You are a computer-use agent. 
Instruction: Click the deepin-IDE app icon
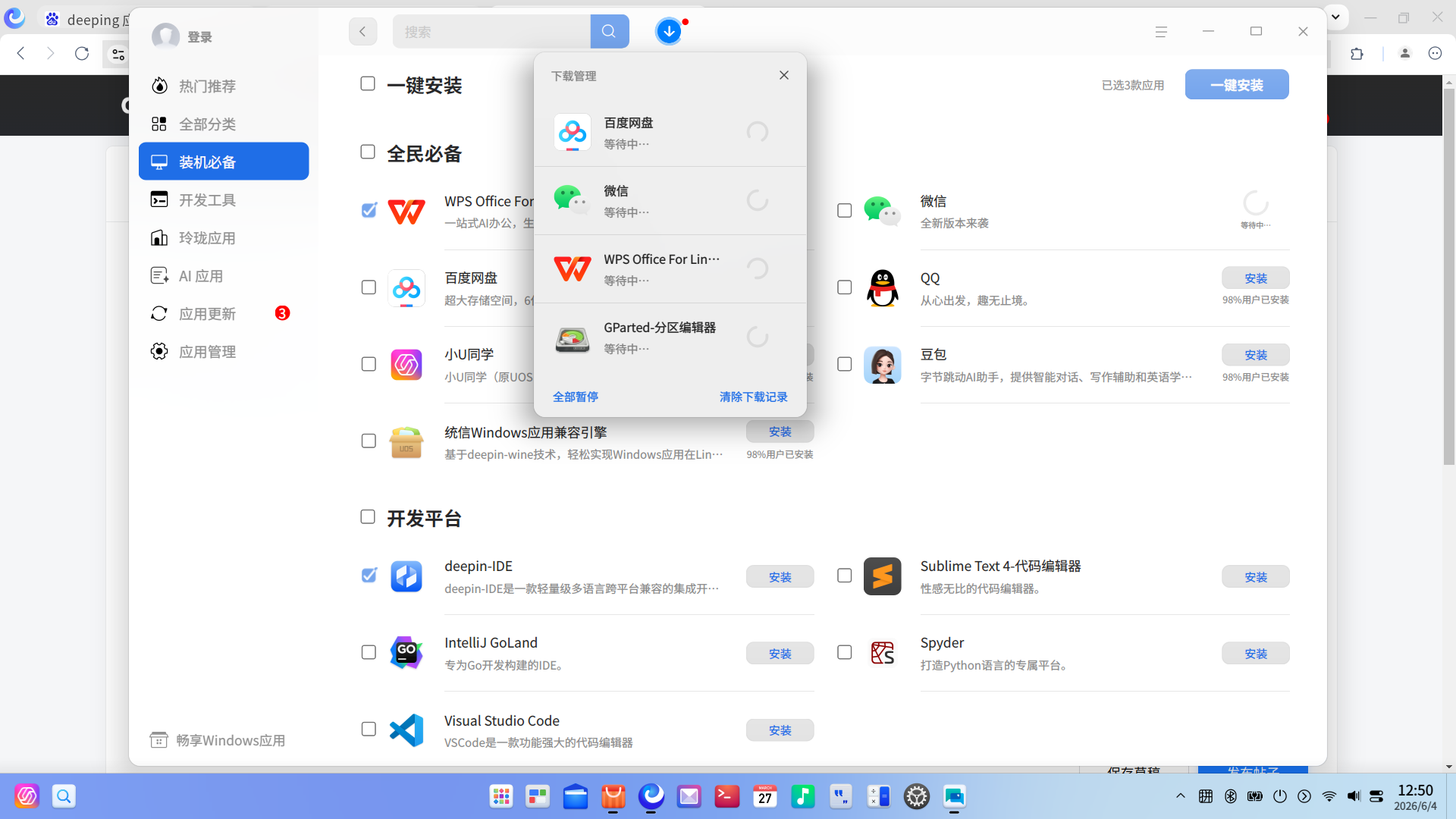click(406, 576)
